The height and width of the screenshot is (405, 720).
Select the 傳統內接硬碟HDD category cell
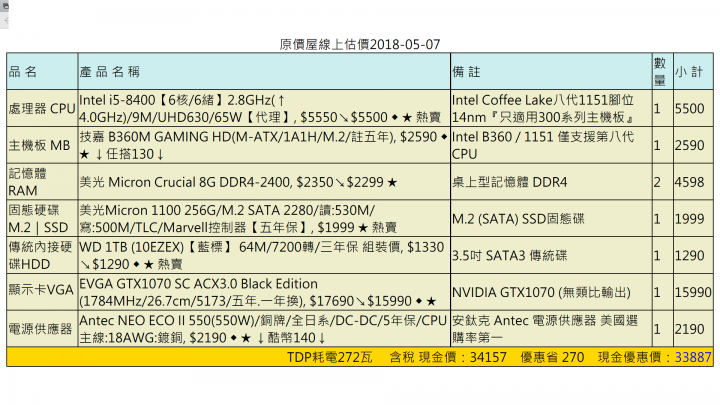click(42, 255)
